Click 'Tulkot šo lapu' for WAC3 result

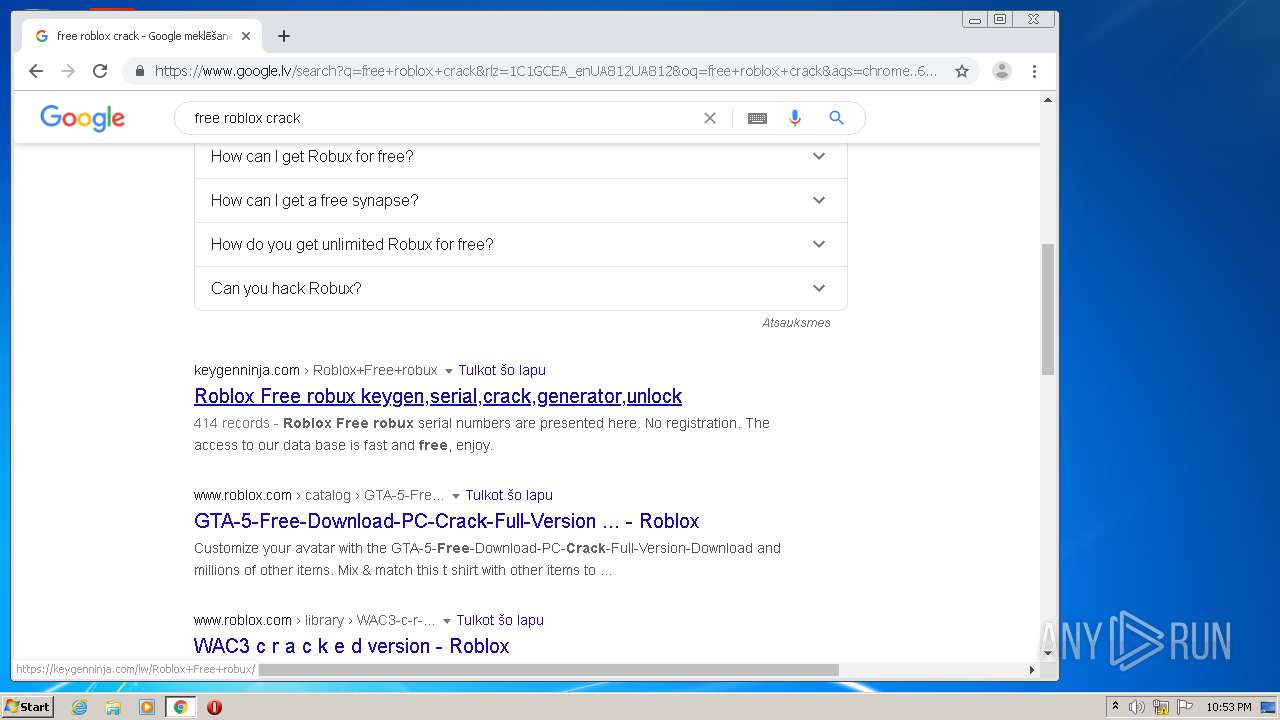[x=500, y=620]
